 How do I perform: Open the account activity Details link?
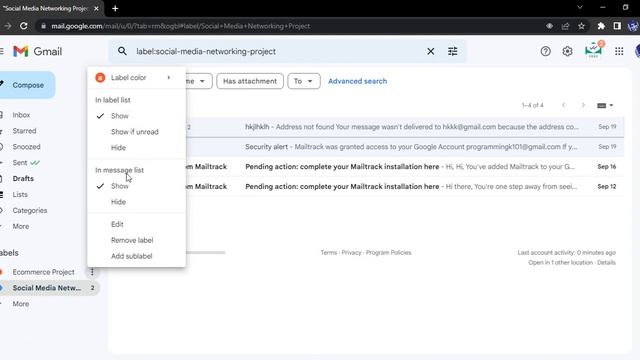[606, 262]
